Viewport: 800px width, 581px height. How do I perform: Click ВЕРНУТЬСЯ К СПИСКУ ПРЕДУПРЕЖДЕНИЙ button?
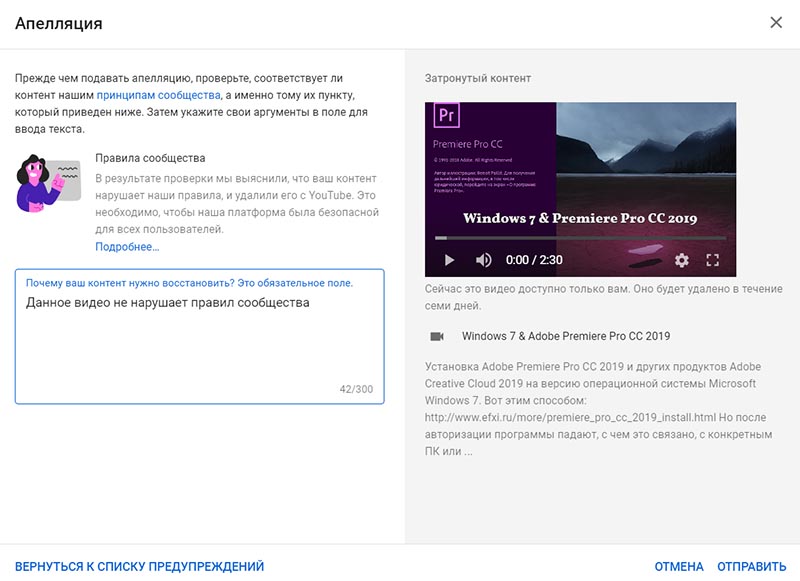point(139,567)
